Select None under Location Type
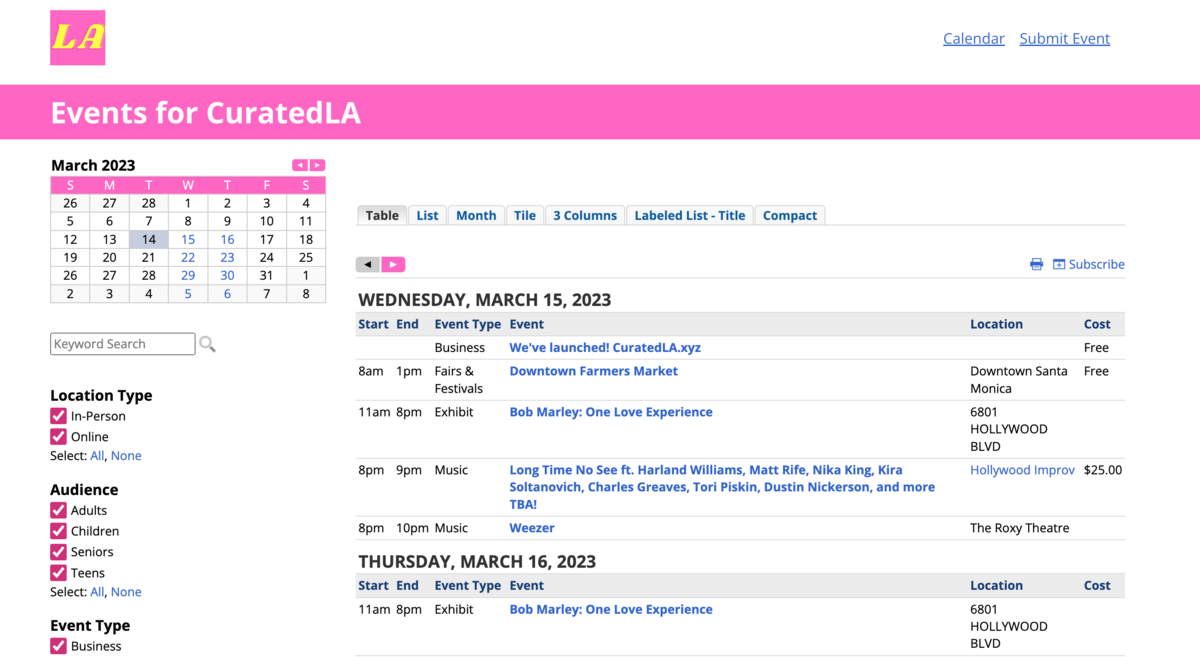The image size is (1200, 657). pos(126,455)
